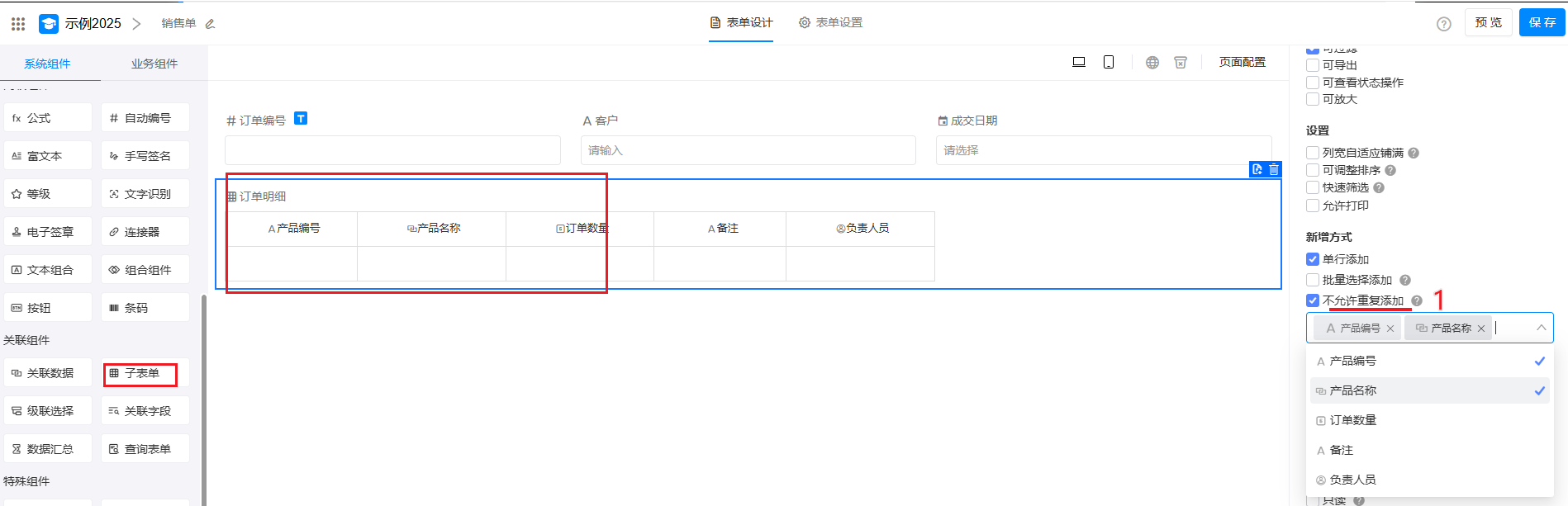Viewport: 1568px width, 506px height.
Task: Enable the 可导出 checkbox
Action: [x=1313, y=65]
